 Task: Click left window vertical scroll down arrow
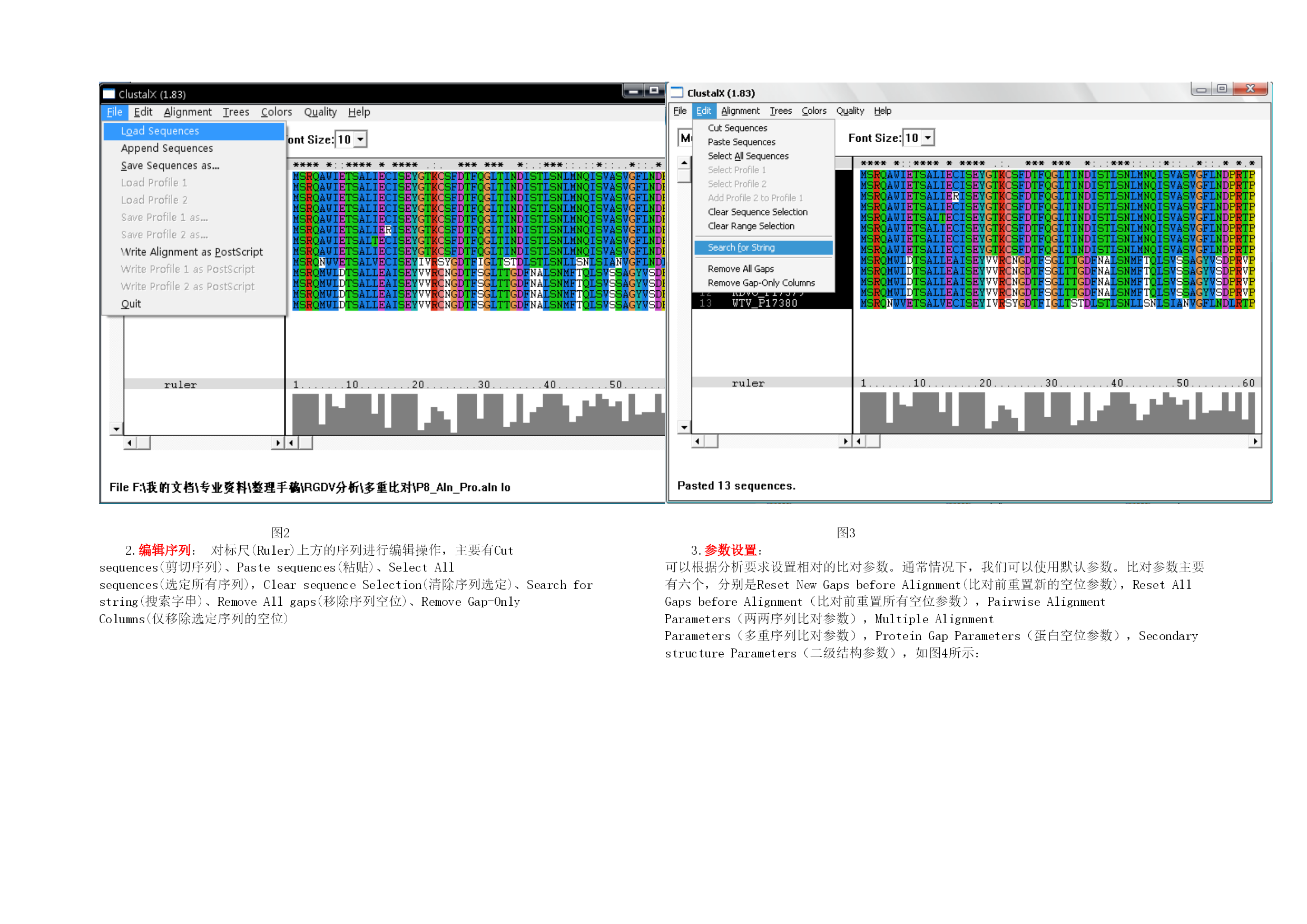[x=116, y=429]
